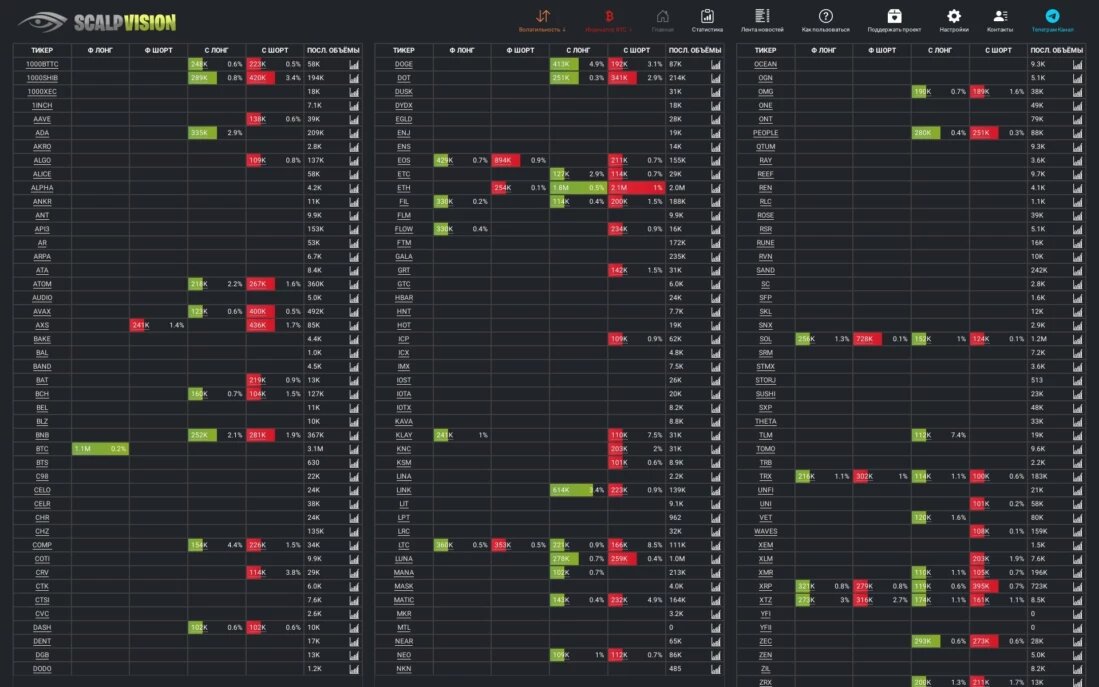Image resolution: width=1099 pixels, height=687 pixels.
Task: Open the SOL ticker link
Action: pos(765,339)
